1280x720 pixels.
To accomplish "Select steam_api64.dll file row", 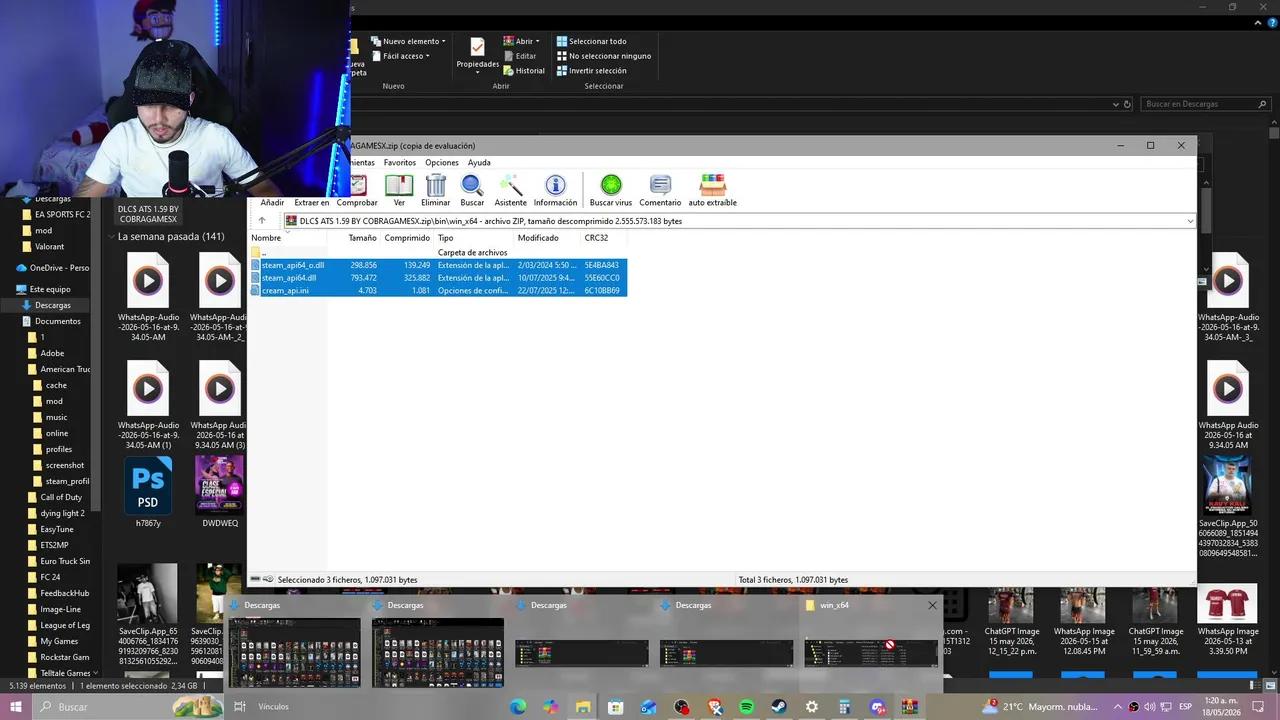I will (x=438, y=278).
